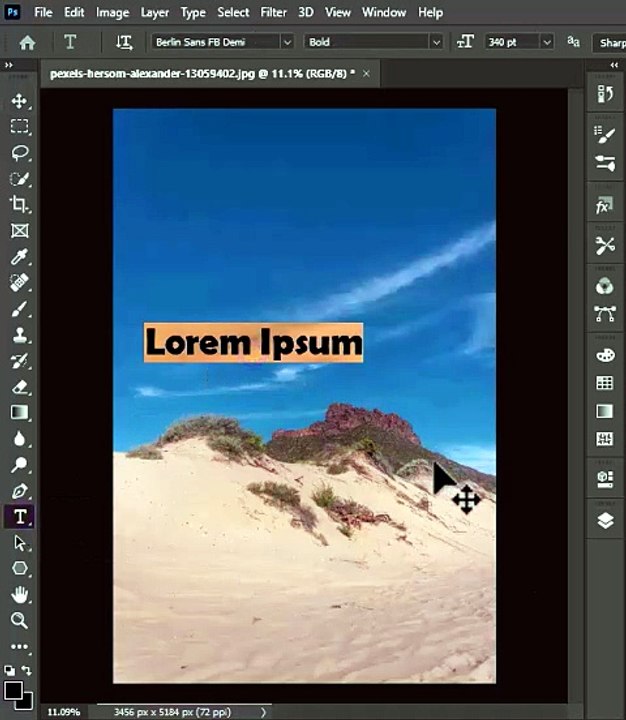Select the Move tool
The width and height of the screenshot is (626, 720).
click(x=19, y=101)
